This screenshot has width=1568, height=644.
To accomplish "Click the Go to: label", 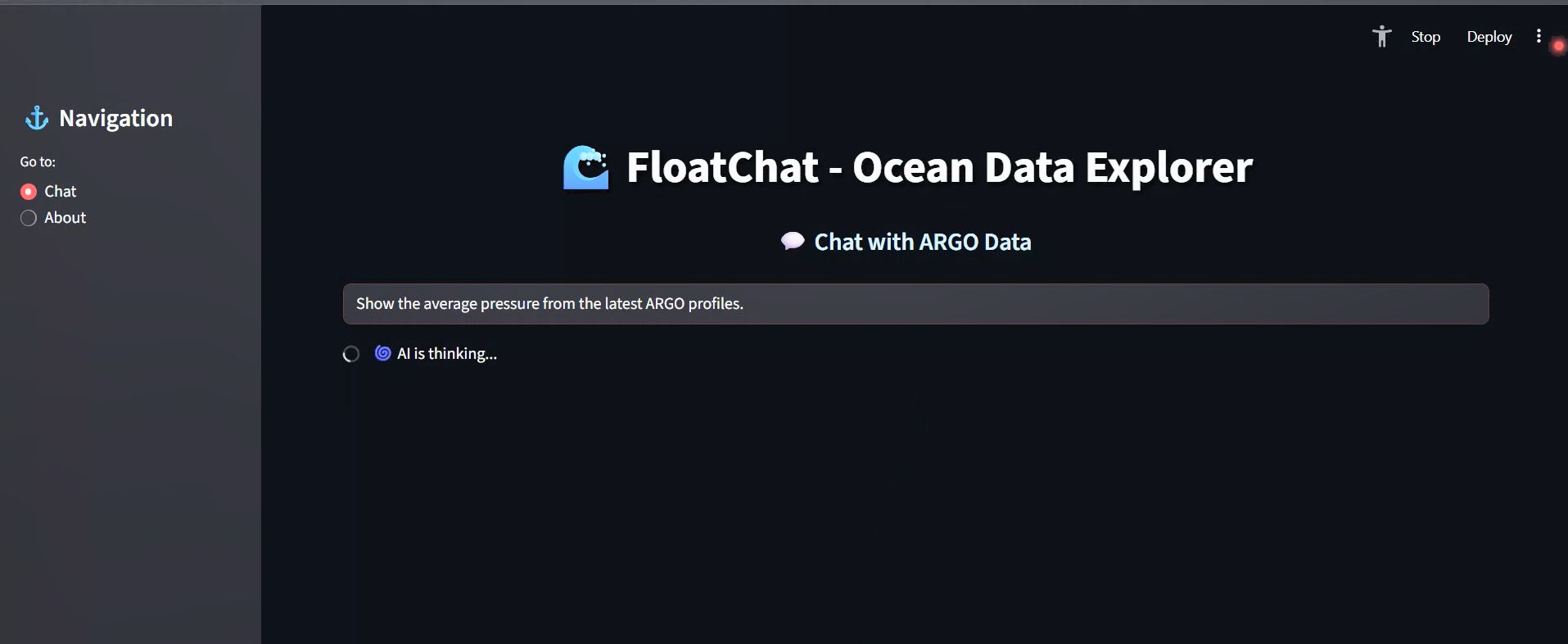I will tap(38, 162).
